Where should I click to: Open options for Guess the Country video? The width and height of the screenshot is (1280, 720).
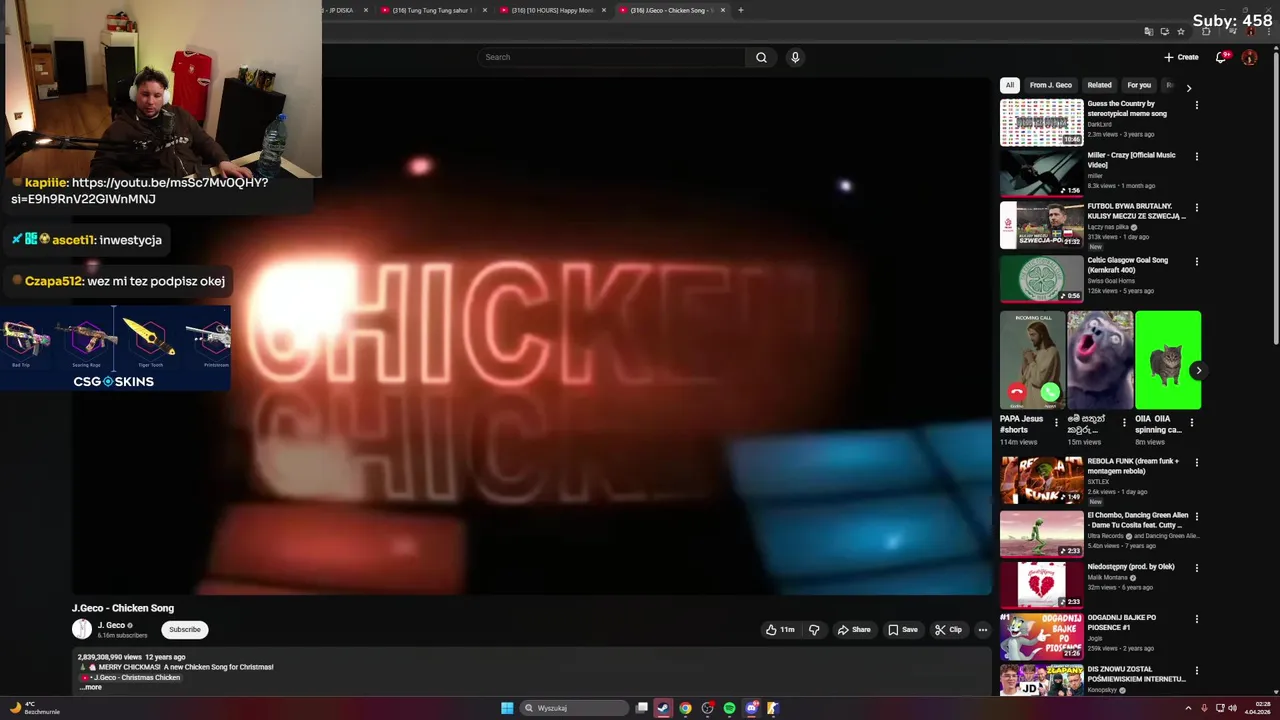[1196, 105]
